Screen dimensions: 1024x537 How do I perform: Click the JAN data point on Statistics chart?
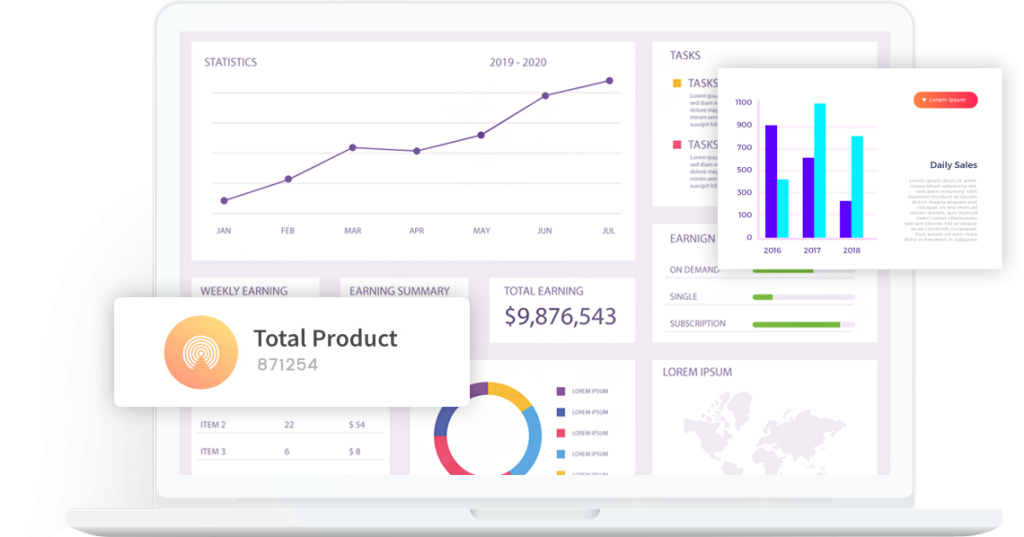click(x=224, y=201)
